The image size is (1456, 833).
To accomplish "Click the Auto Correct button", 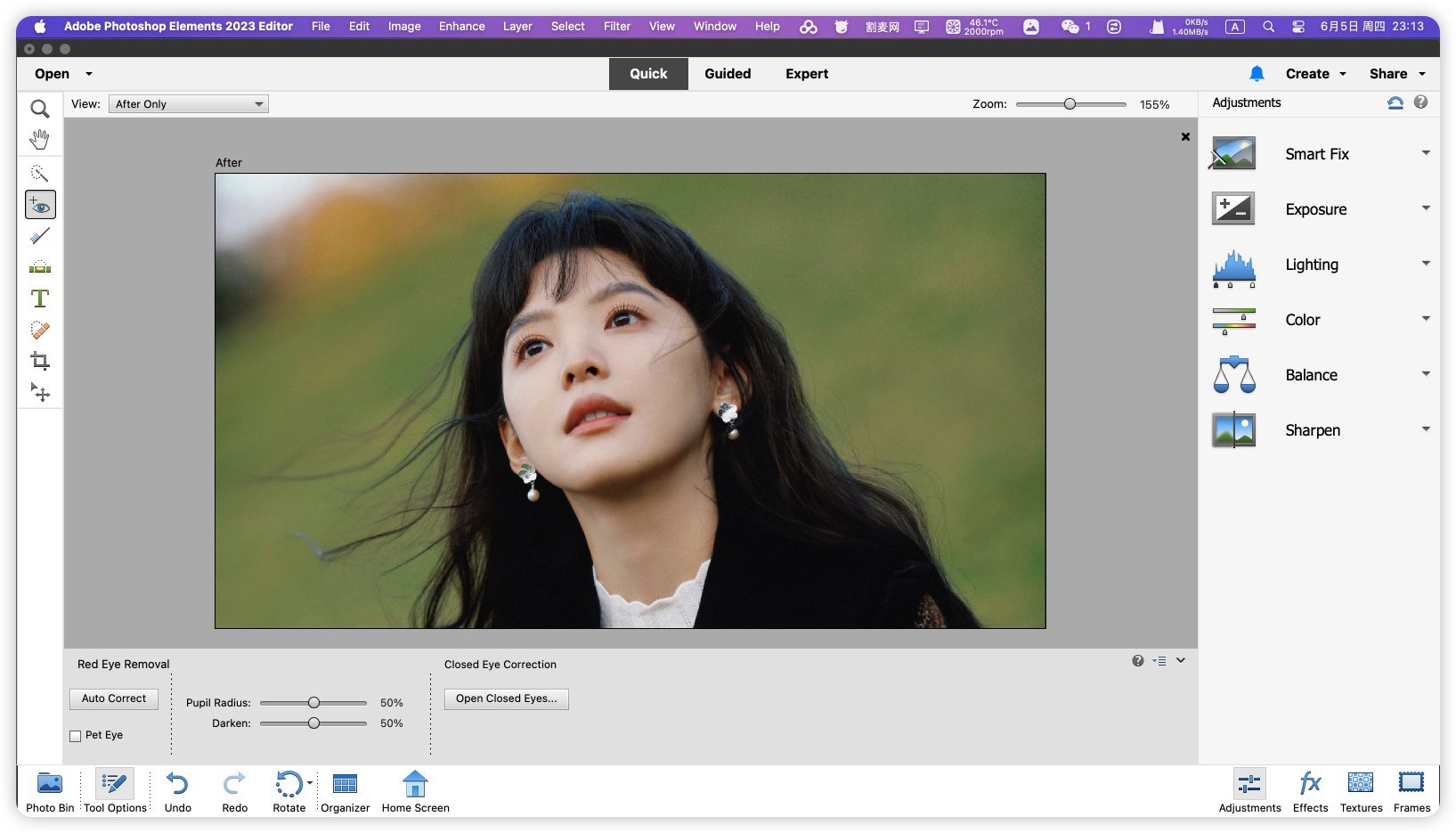I will 114,698.
